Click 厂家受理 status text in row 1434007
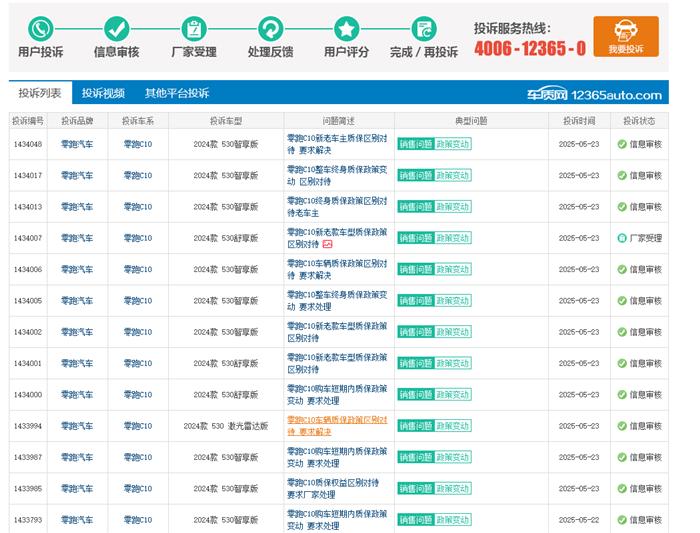This screenshot has width=700, height=533. (x=646, y=238)
